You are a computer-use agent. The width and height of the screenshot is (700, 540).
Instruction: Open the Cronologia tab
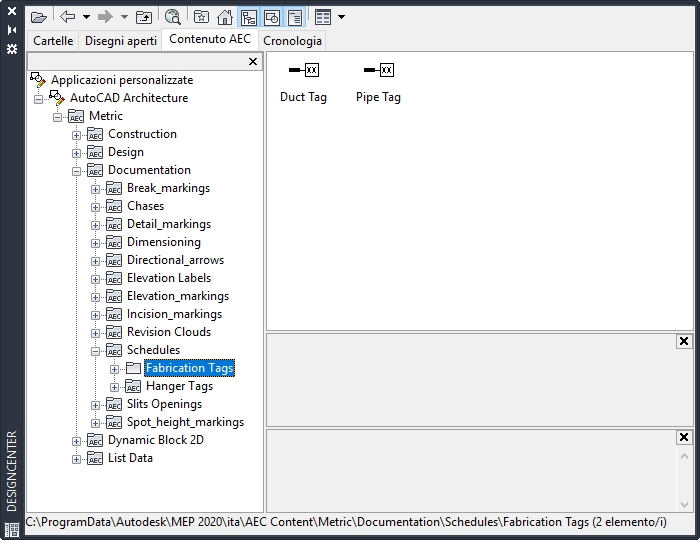click(x=292, y=41)
